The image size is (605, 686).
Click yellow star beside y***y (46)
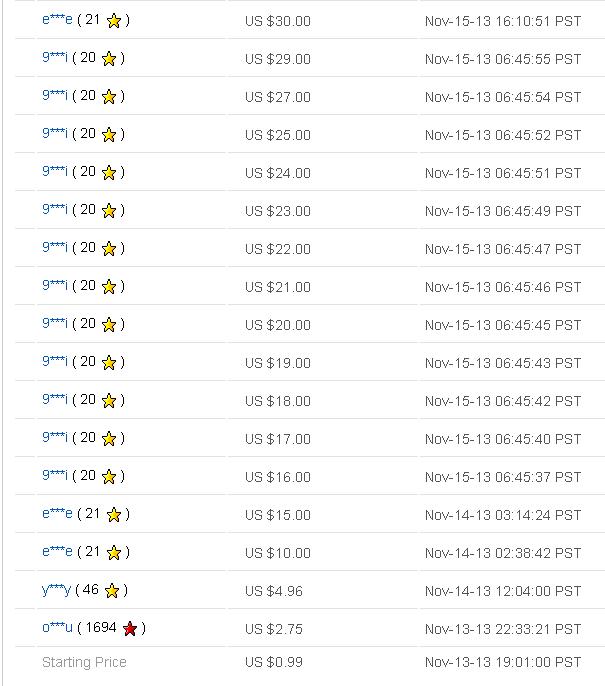(112, 591)
